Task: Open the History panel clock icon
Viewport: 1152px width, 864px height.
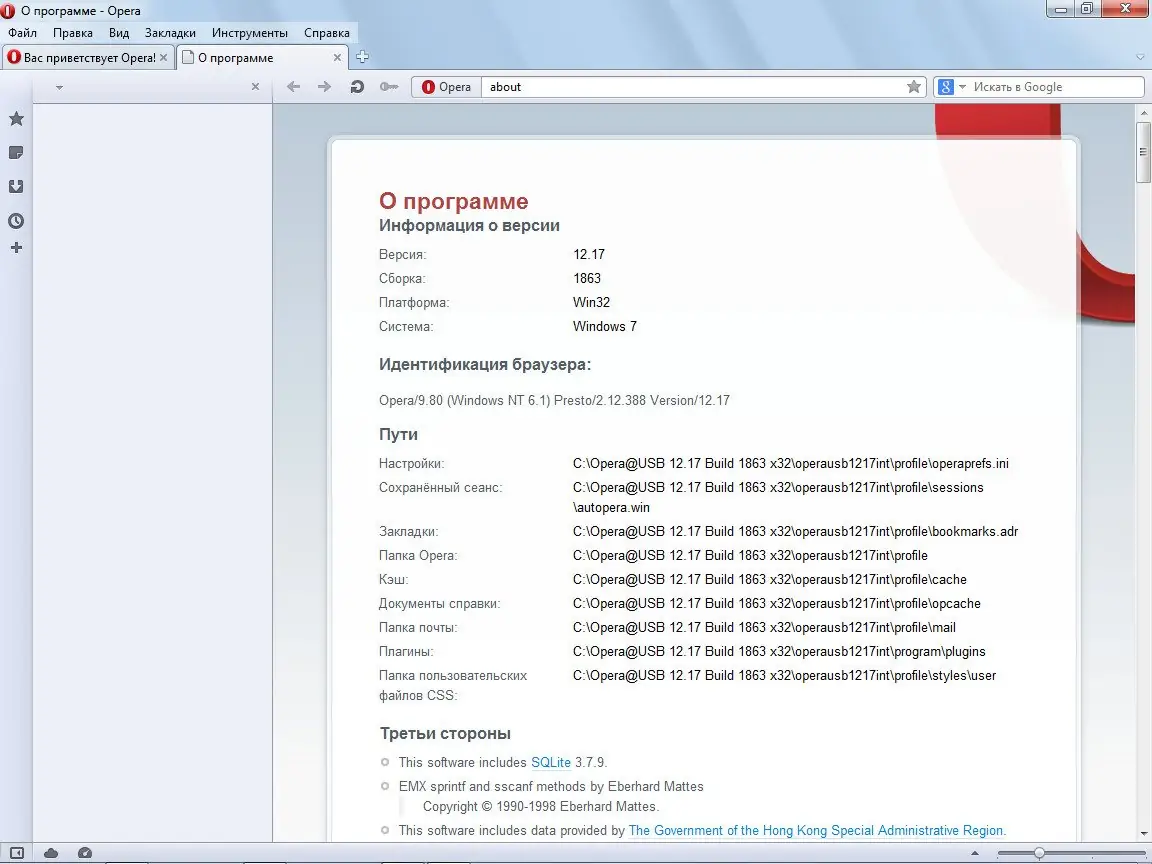Action: [16, 220]
